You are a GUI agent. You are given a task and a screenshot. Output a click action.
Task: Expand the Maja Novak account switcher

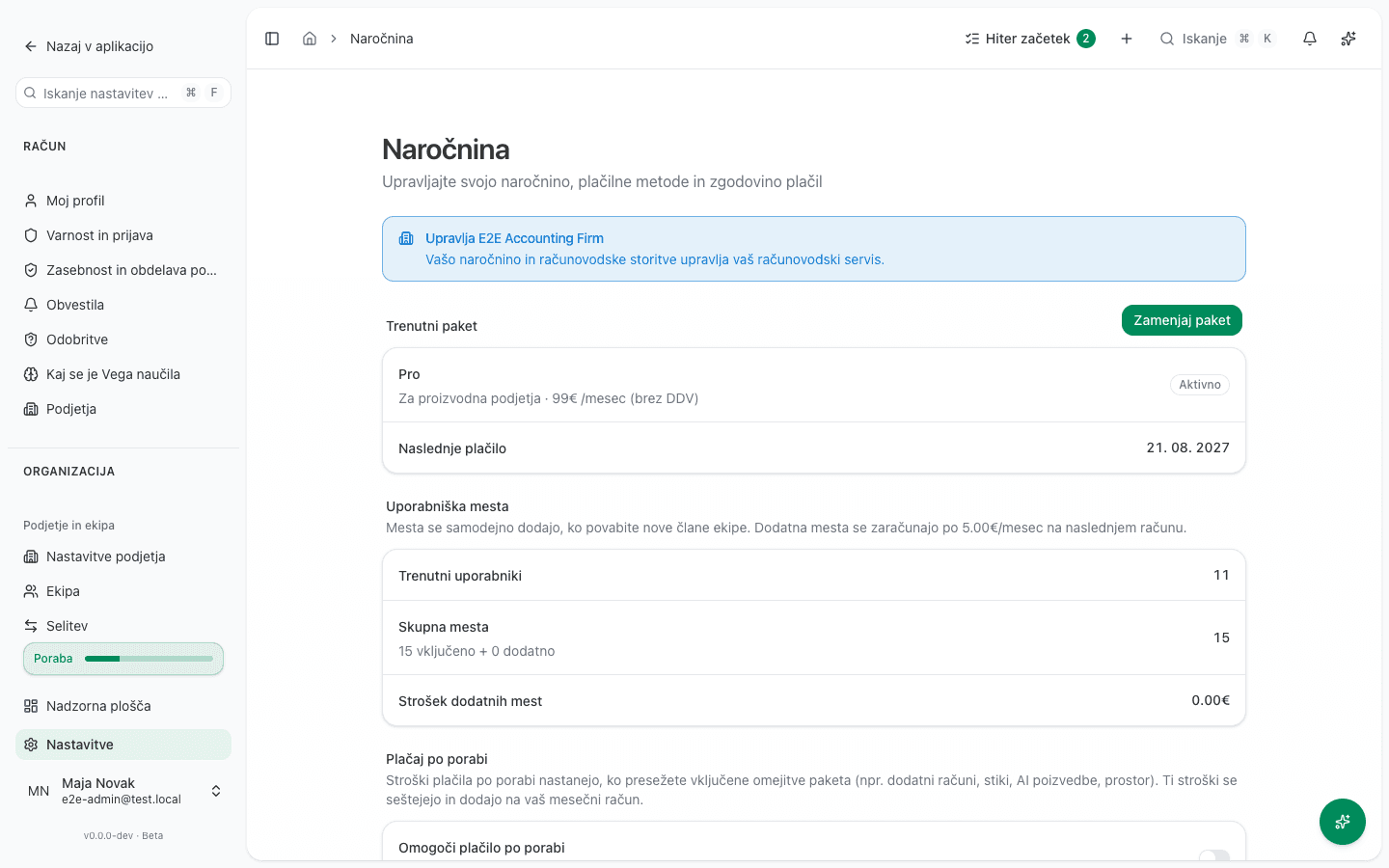pos(123,791)
